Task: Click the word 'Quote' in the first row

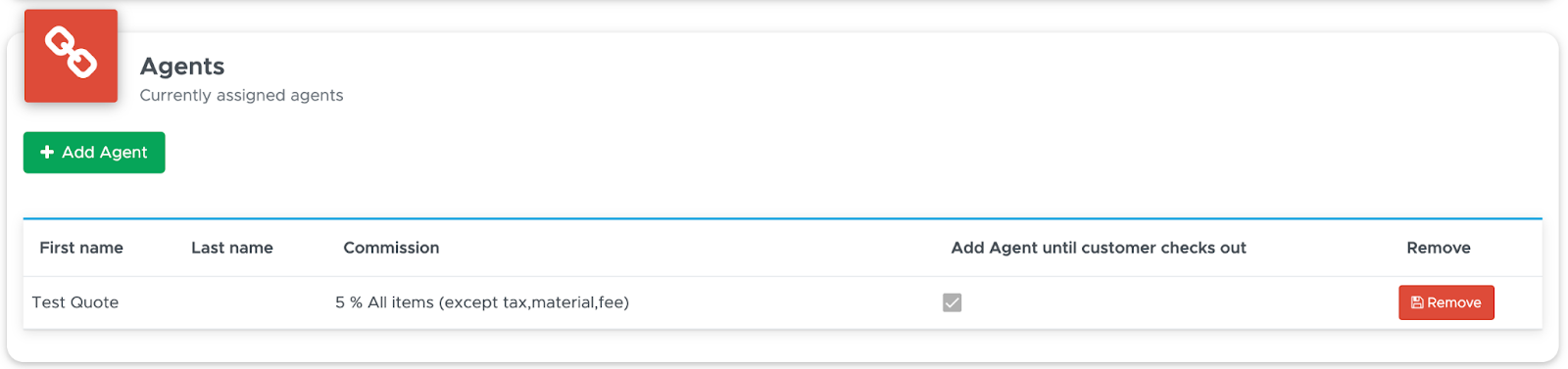Action: click(95, 302)
